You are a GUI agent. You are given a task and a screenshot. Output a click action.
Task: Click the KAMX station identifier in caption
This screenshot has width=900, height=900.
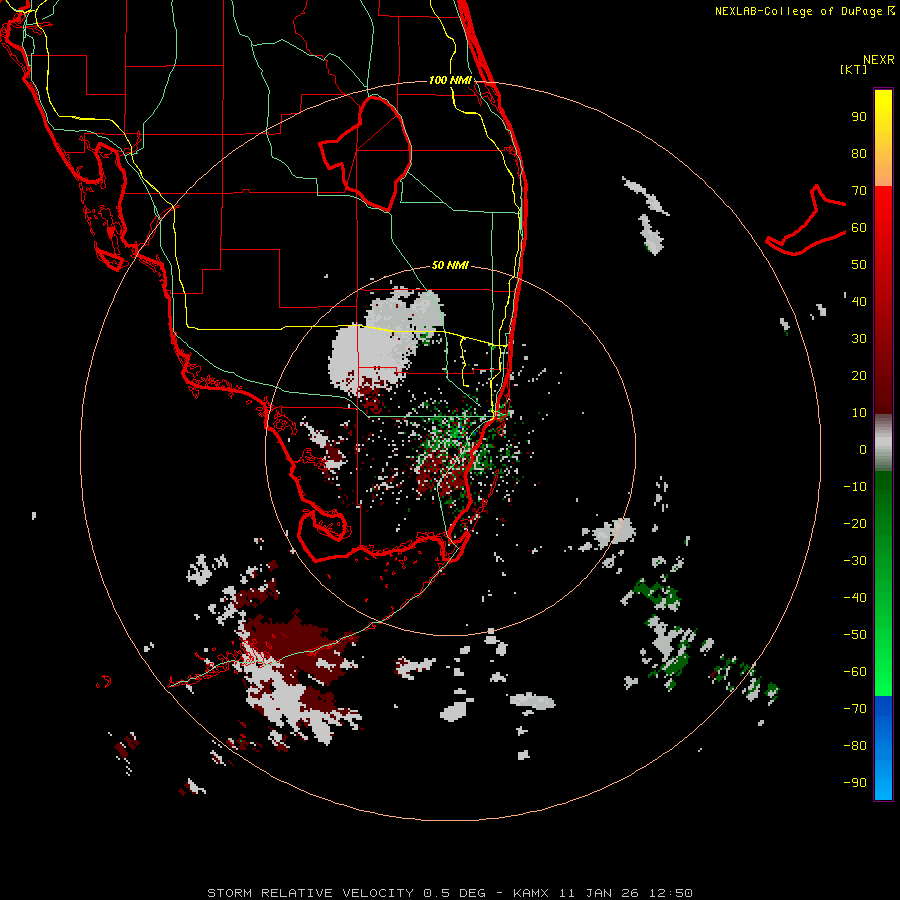(x=531, y=893)
